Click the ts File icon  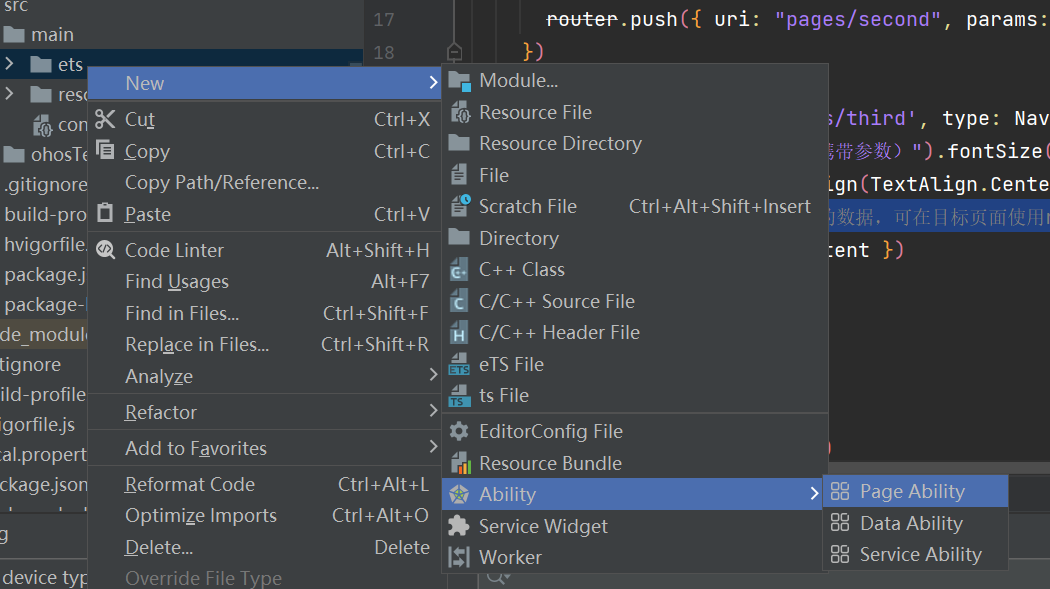tap(459, 396)
